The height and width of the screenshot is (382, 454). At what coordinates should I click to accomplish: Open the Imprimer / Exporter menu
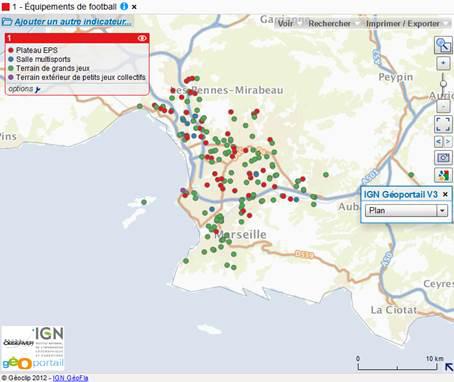pyautogui.click(x=403, y=23)
